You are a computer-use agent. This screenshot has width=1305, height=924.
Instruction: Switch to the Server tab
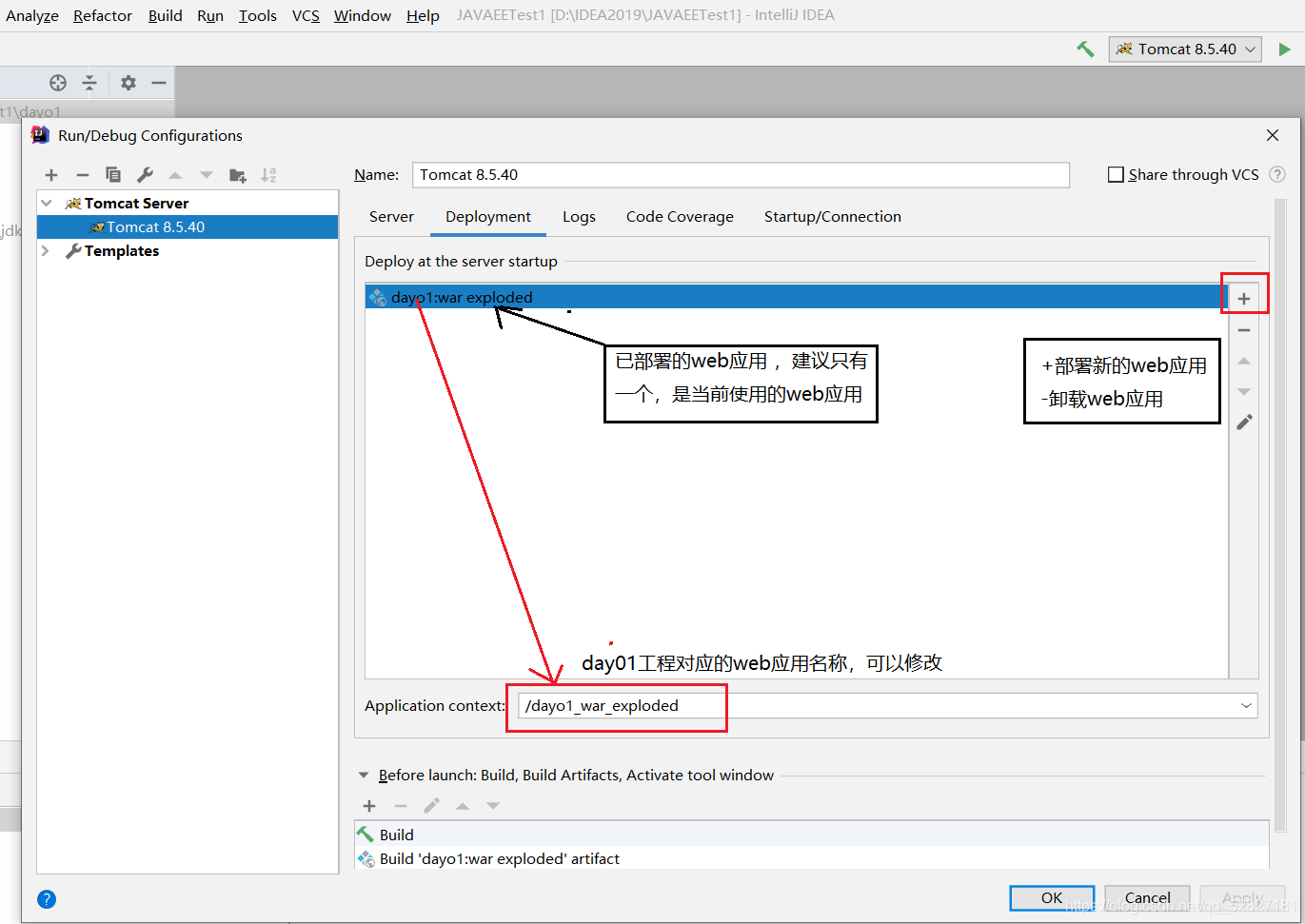(391, 217)
